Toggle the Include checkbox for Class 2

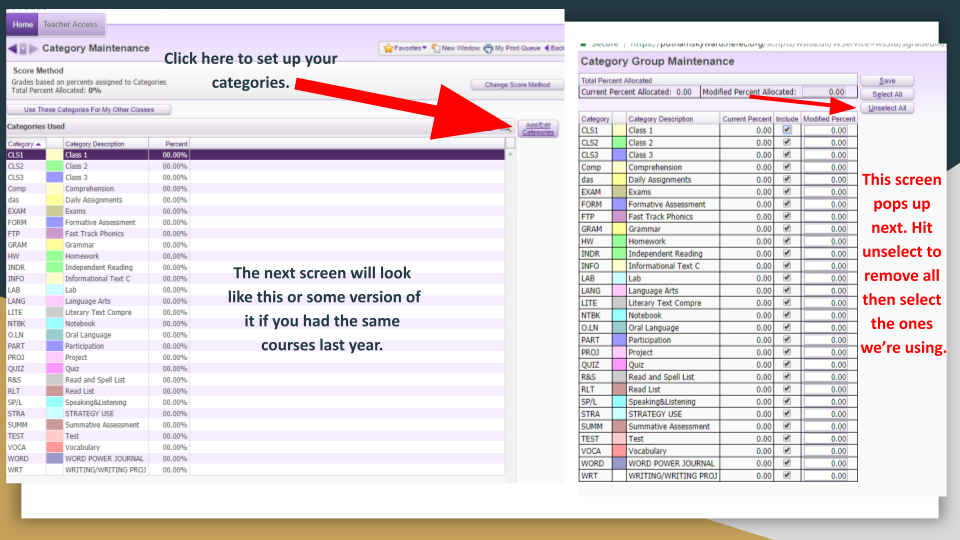click(787, 142)
